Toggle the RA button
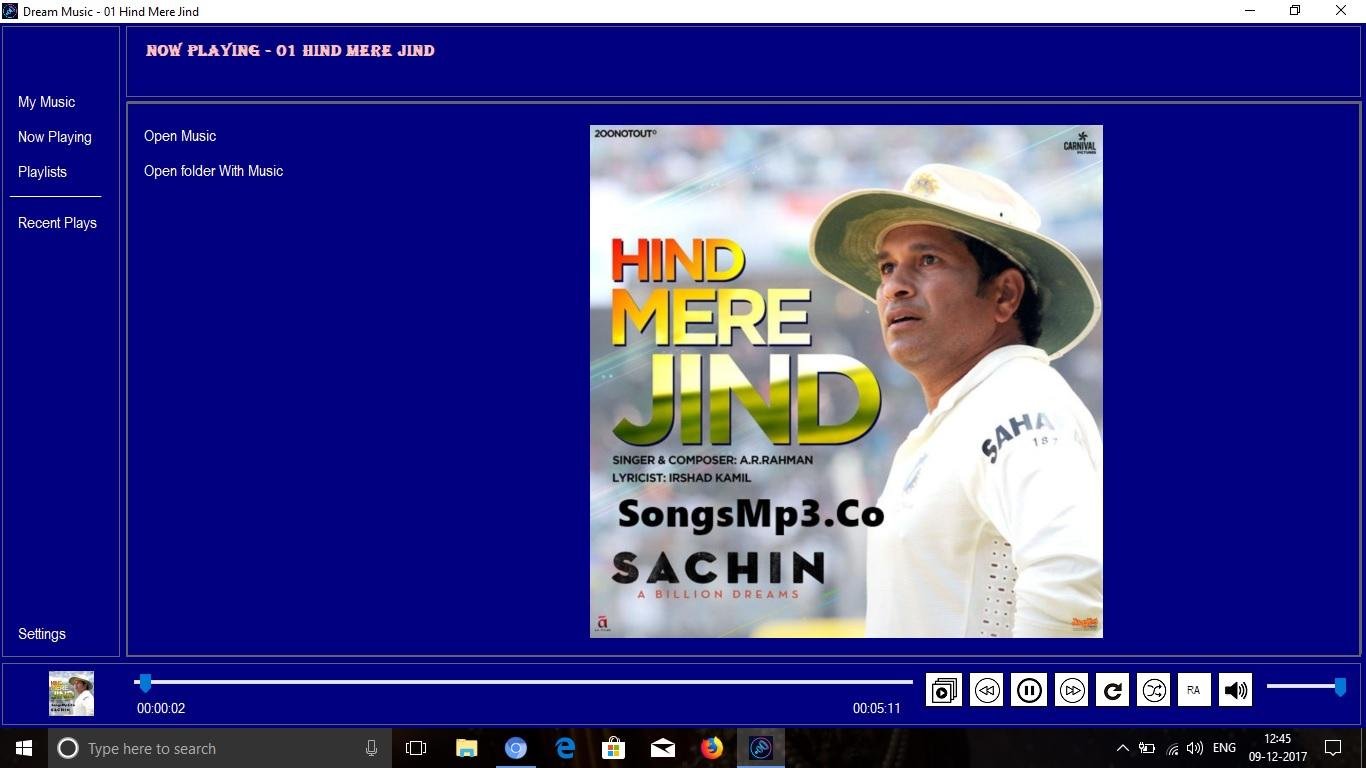Screen dimensions: 1366x768 [1194, 690]
